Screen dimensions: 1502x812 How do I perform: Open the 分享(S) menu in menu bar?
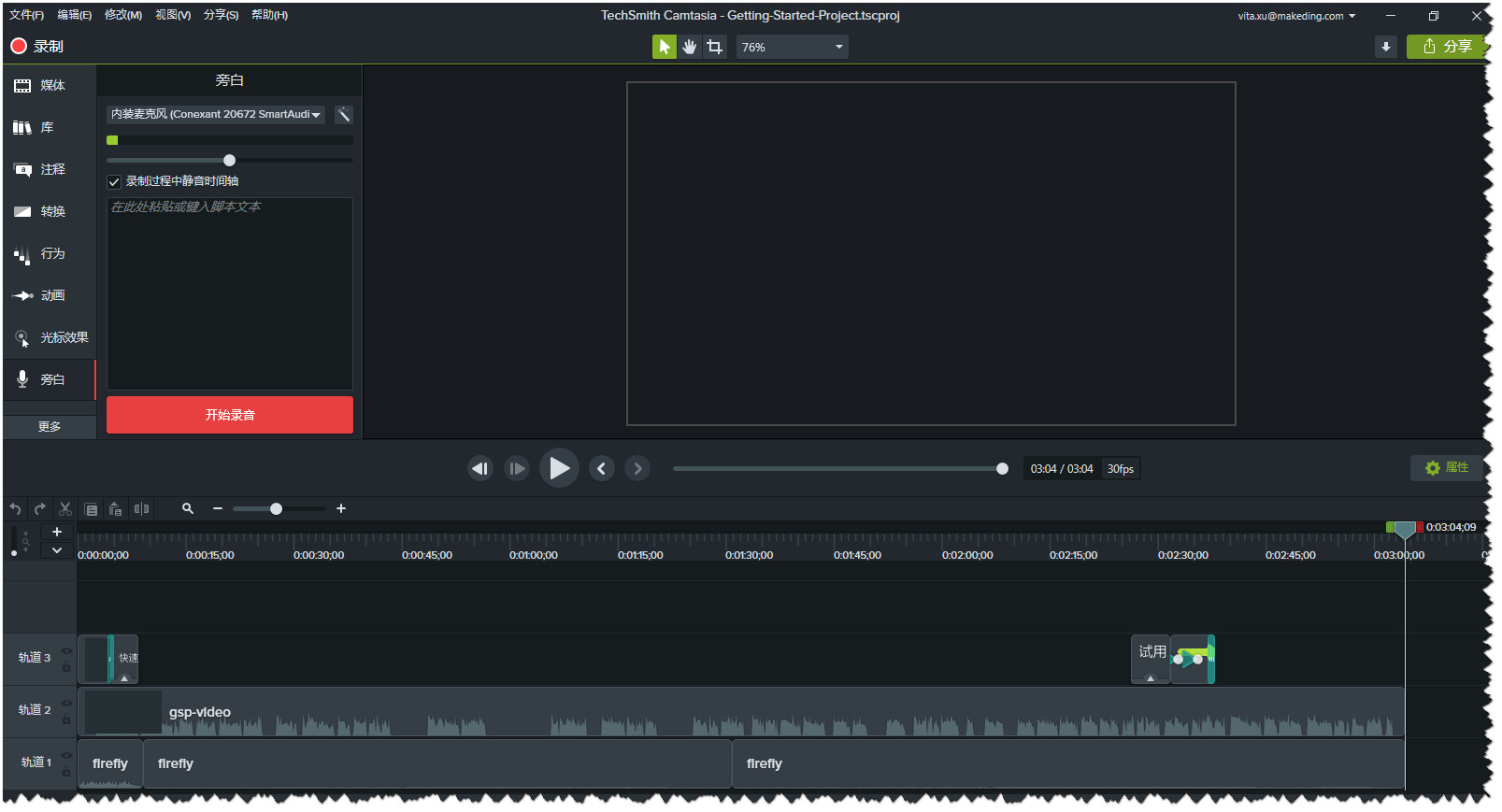coord(221,15)
